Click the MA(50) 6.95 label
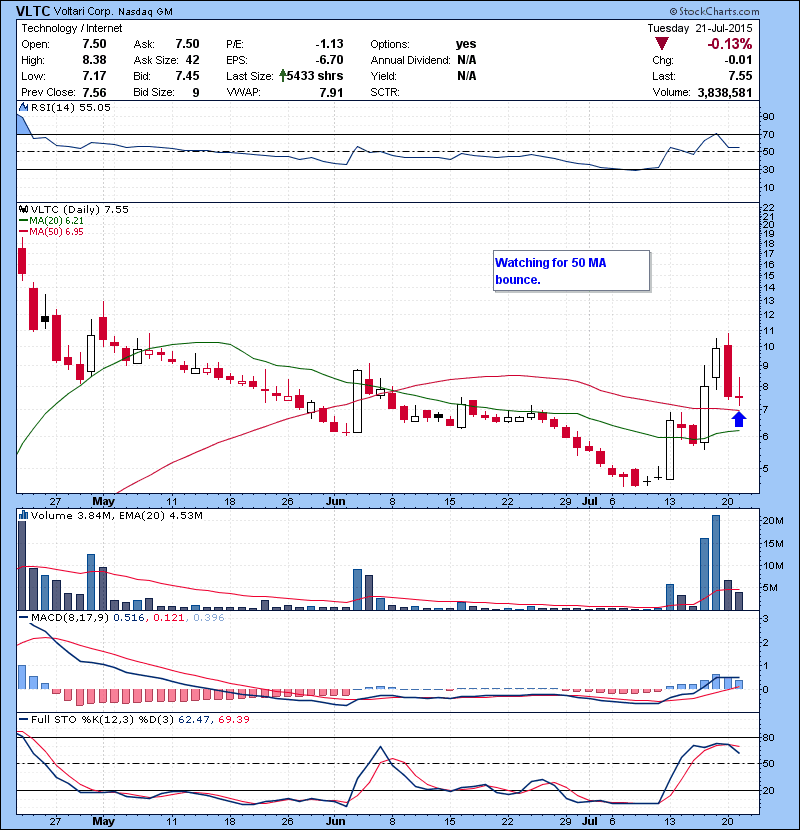Screen dimensions: 800x830 click(x=57, y=232)
